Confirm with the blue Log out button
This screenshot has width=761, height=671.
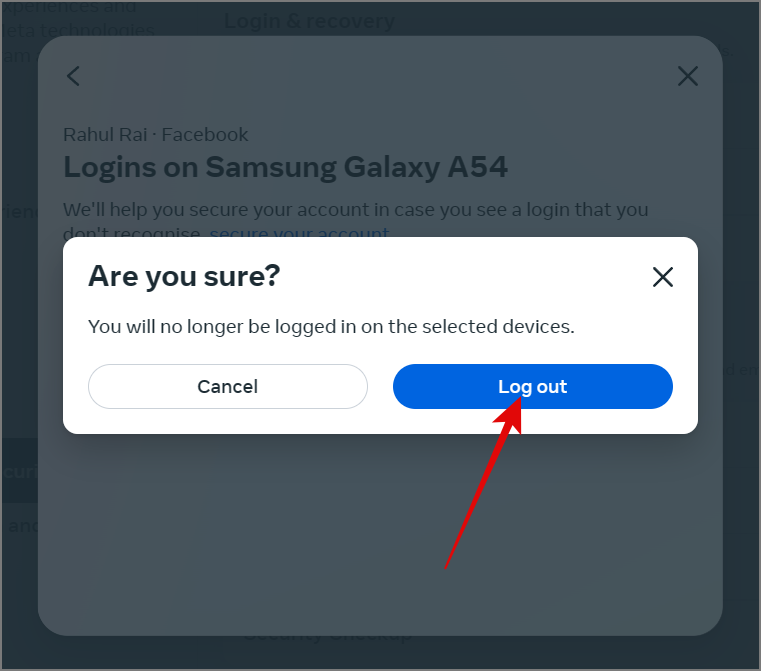(x=532, y=386)
